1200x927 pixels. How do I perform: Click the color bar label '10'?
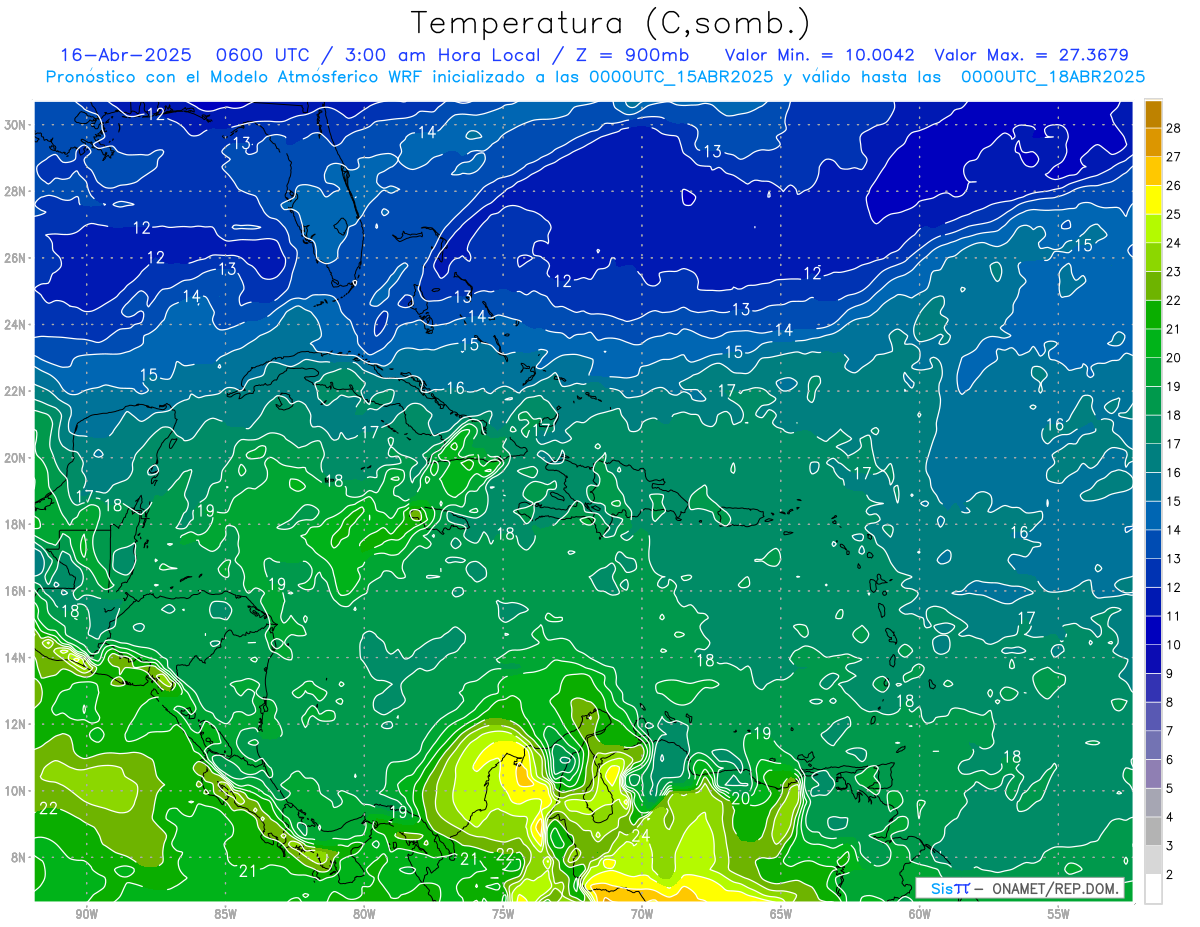click(1174, 645)
